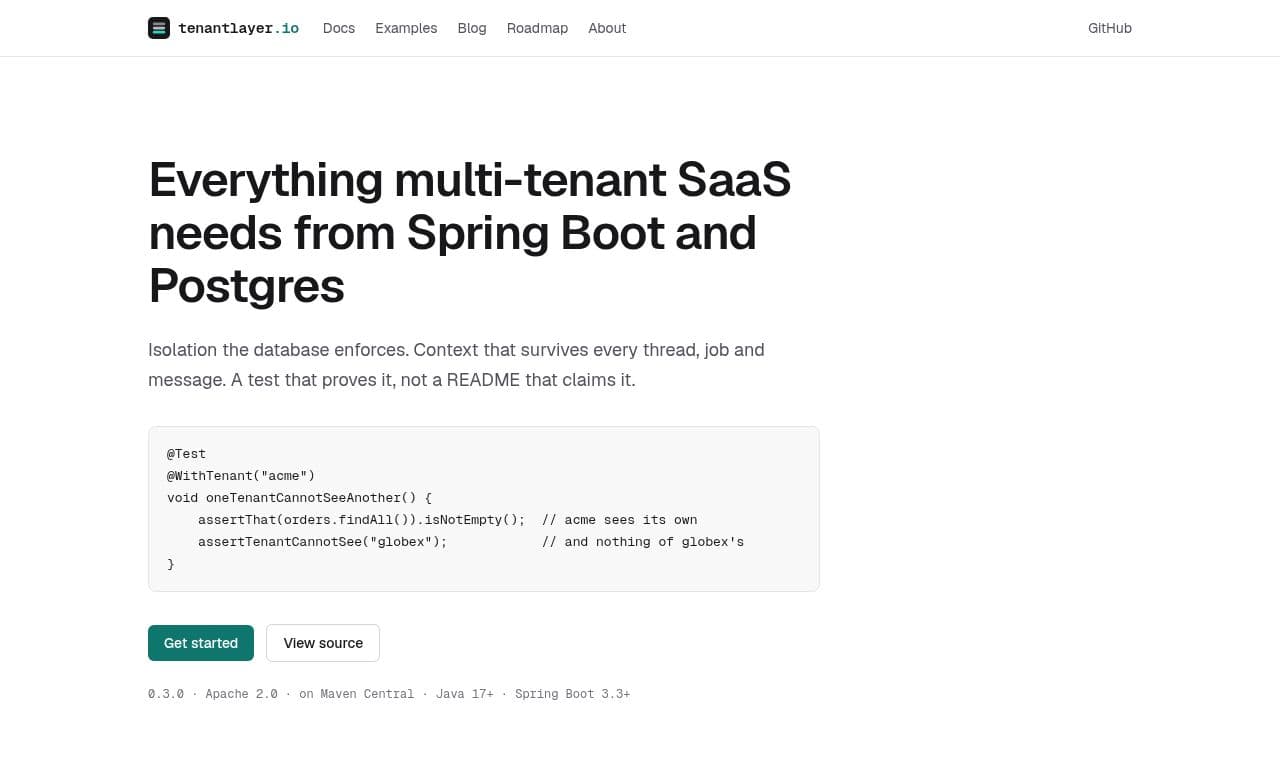The image size is (1280, 760).
Task: Click the assertTenantCannotSee("globex") code line
Action: pos(322,542)
